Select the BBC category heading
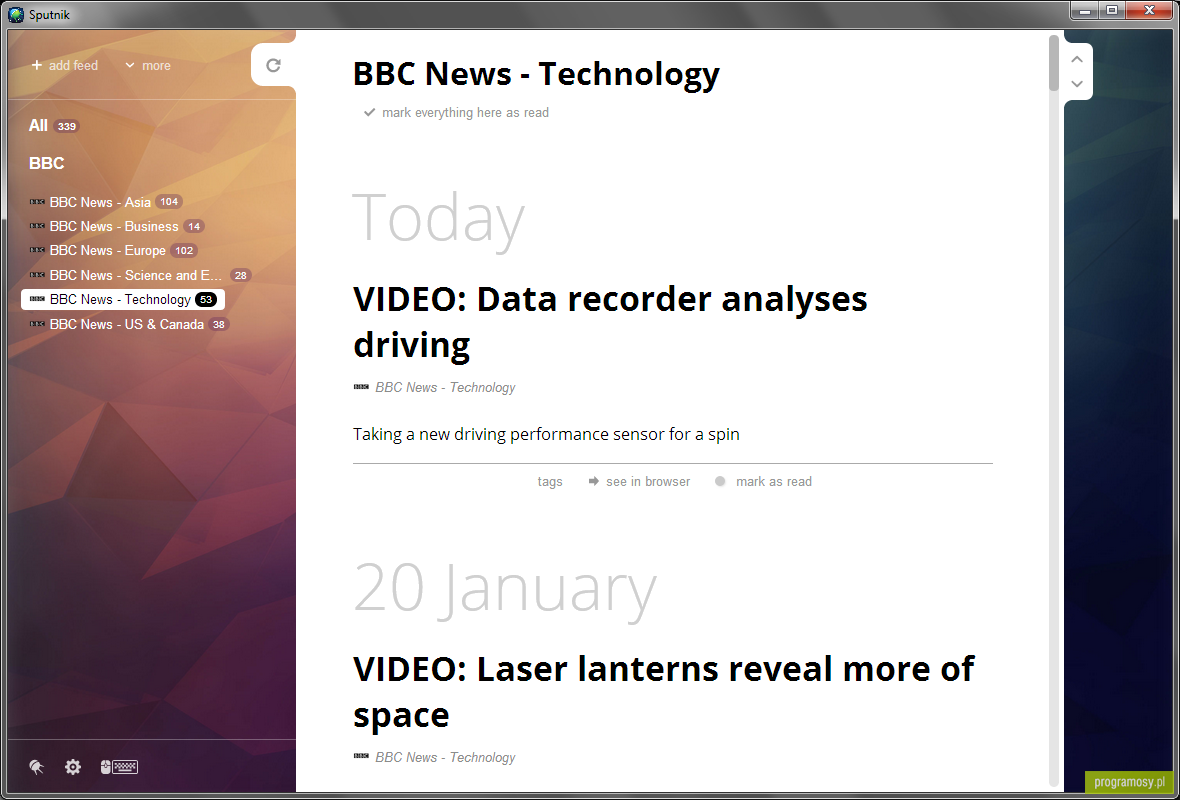The height and width of the screenshot is (800, 1180). pyautogui.click(x=47, y=163)
